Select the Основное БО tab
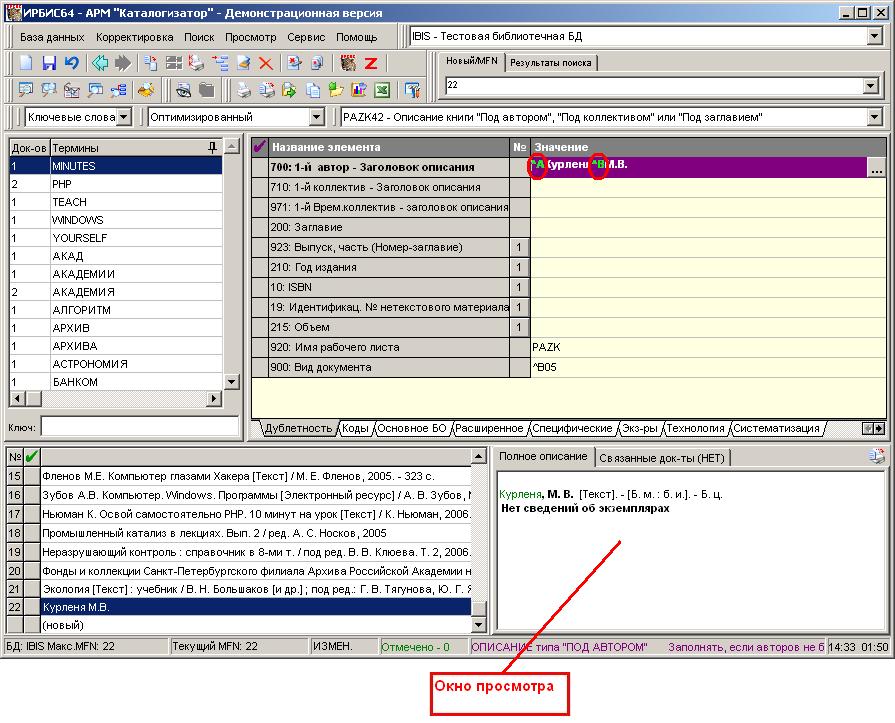The image size is (895, 723). [411, 428]
